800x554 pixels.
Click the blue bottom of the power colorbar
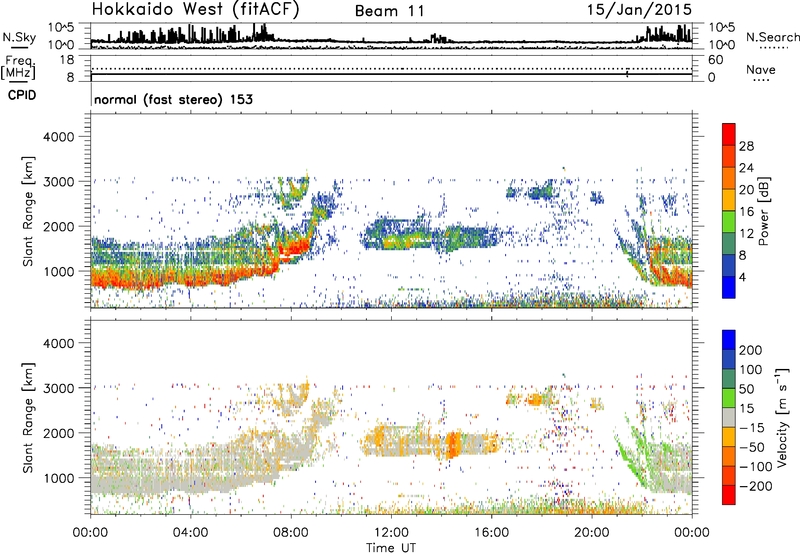[729, 287]
